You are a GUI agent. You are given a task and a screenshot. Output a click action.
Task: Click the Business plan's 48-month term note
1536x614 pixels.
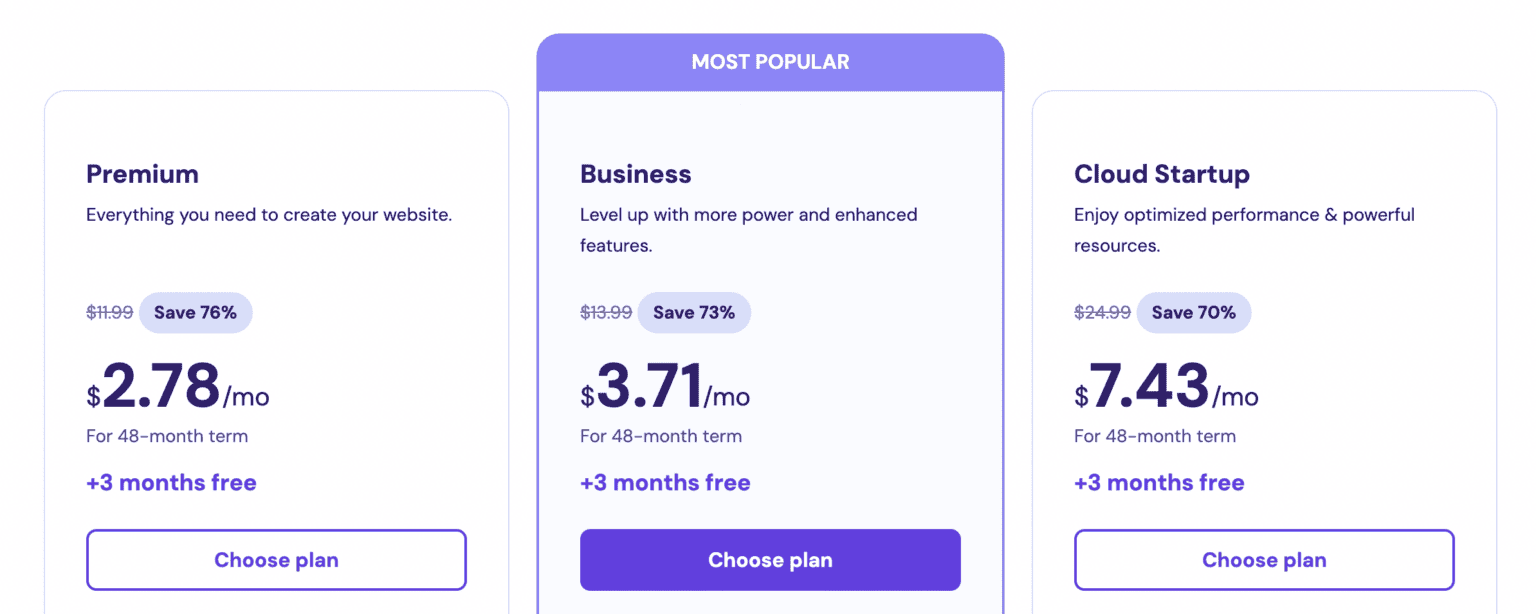(661, 436)
